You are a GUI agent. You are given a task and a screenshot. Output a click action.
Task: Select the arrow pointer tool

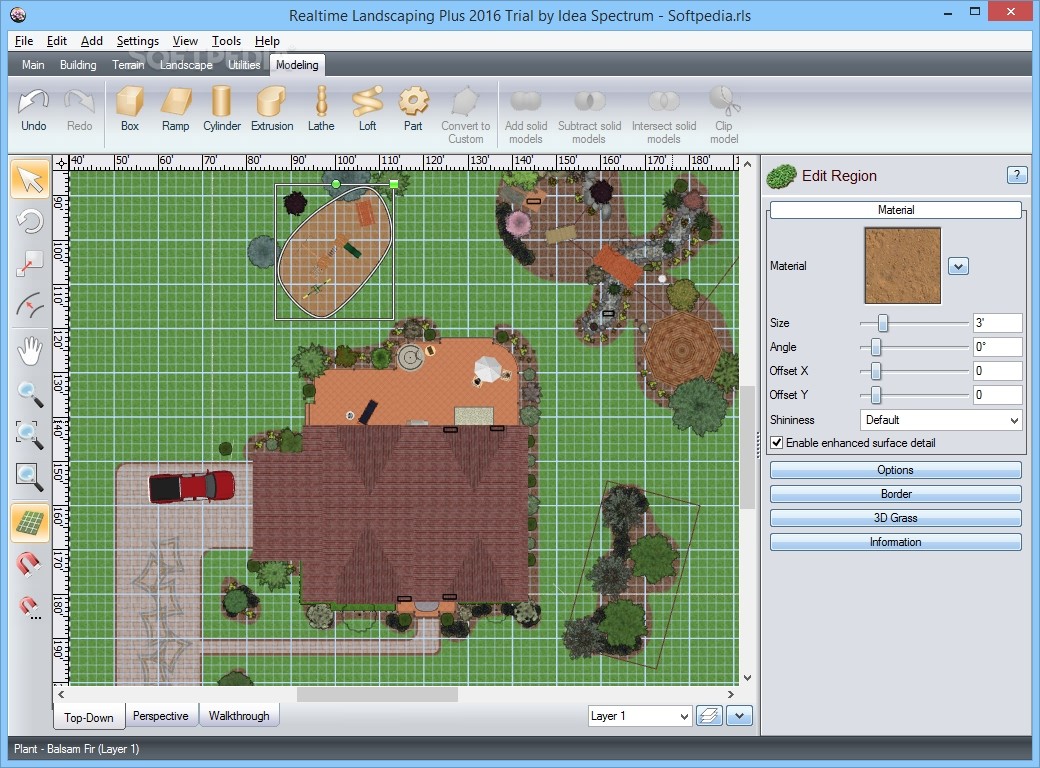point(30,179)
